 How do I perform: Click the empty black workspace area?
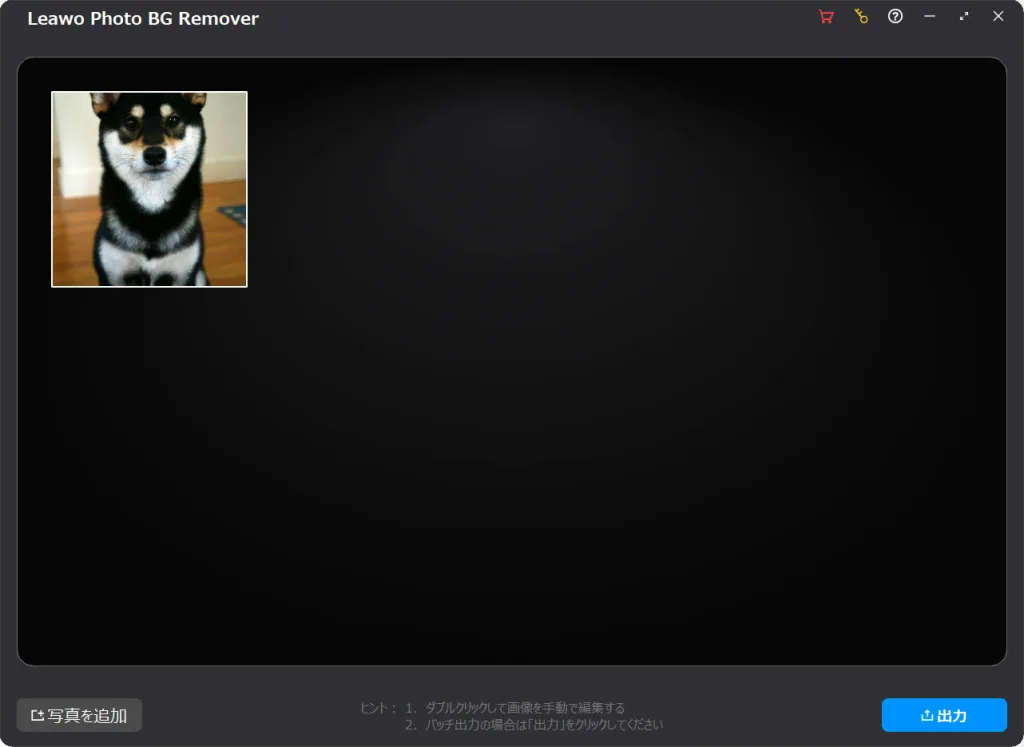(600, 400)
